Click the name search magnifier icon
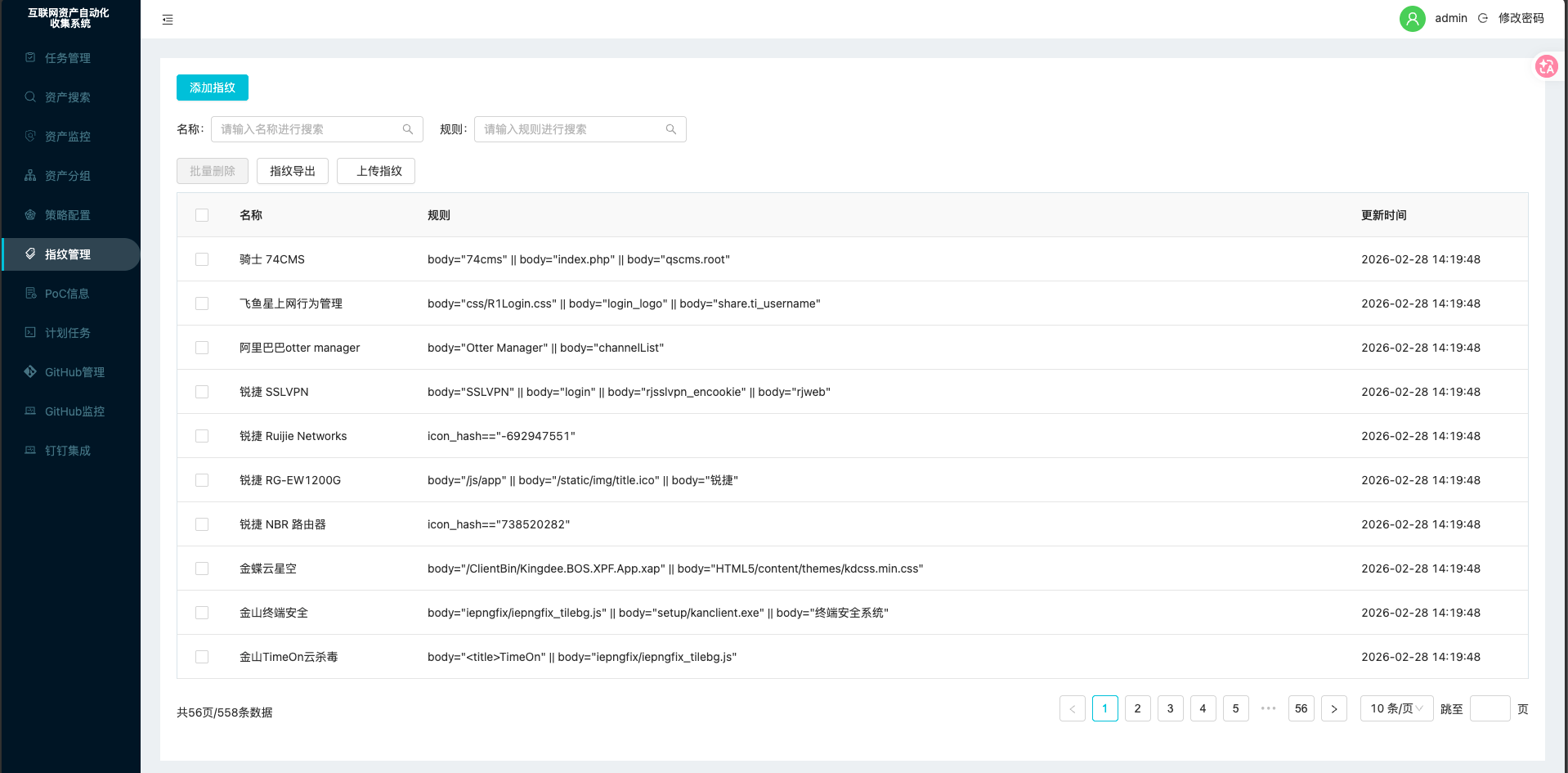 click(x=408, y=129)
